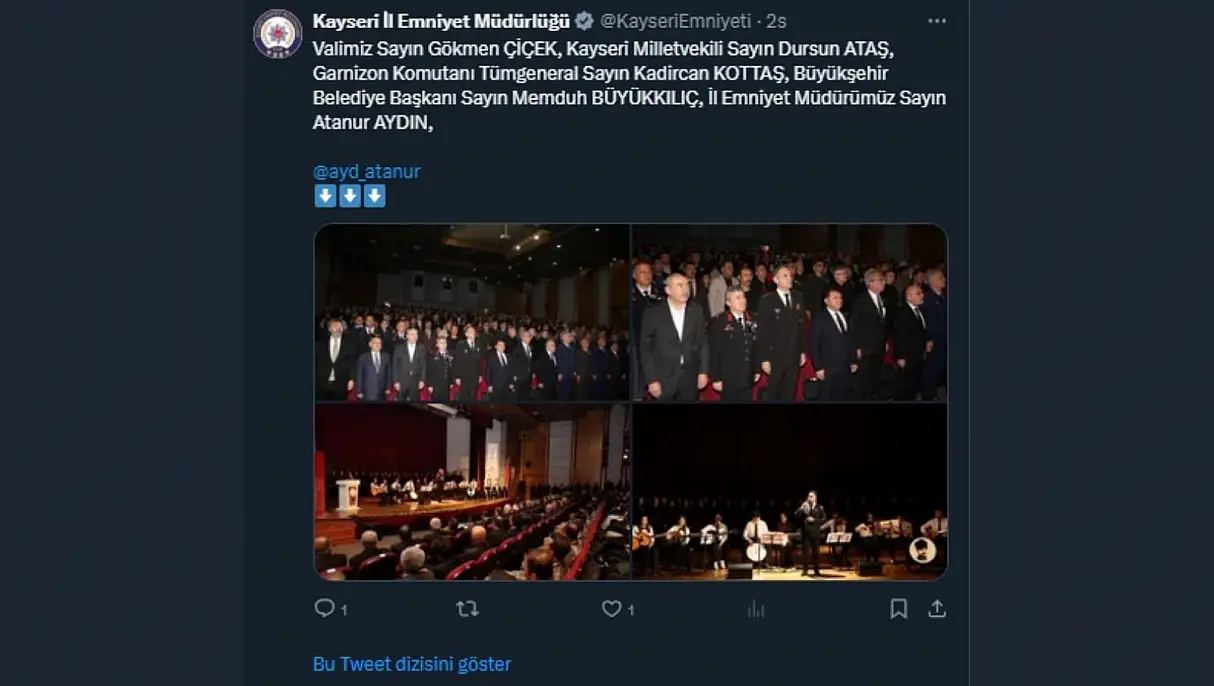Click the @KayseriEmniyeti handle
The width and height of the screenshot is (1214, 686).
coord(676,21)
